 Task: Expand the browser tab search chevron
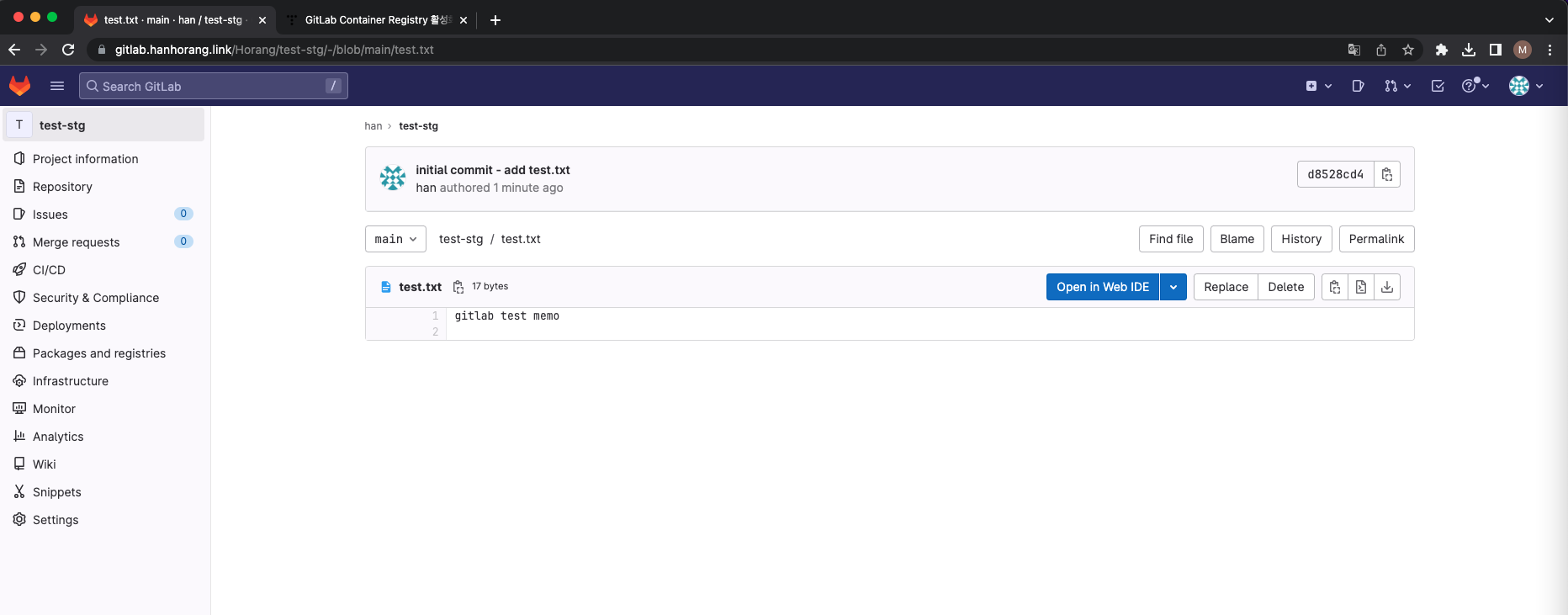coord(1549,19)
